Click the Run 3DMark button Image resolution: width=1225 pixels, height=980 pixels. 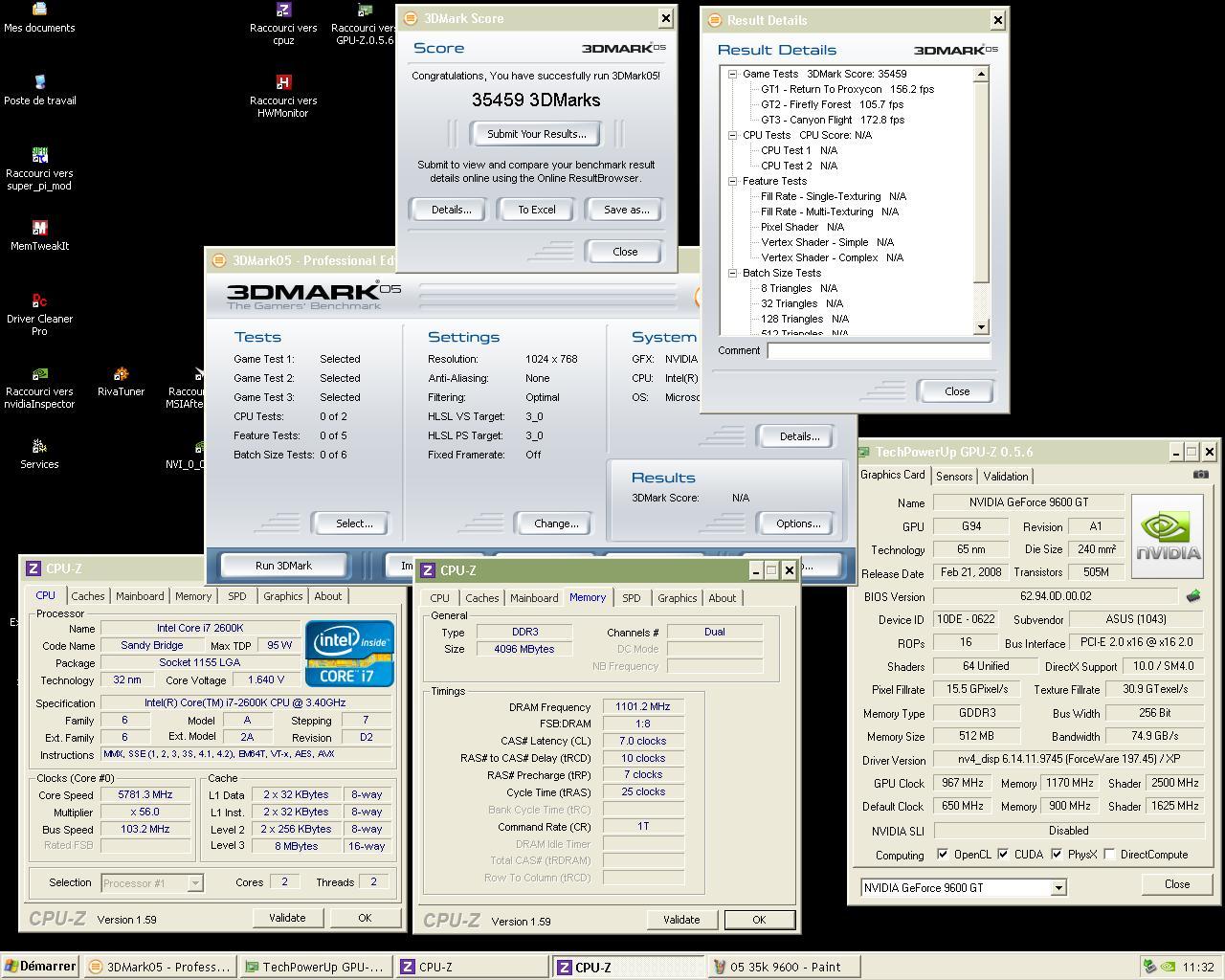(x=283, y=566)
